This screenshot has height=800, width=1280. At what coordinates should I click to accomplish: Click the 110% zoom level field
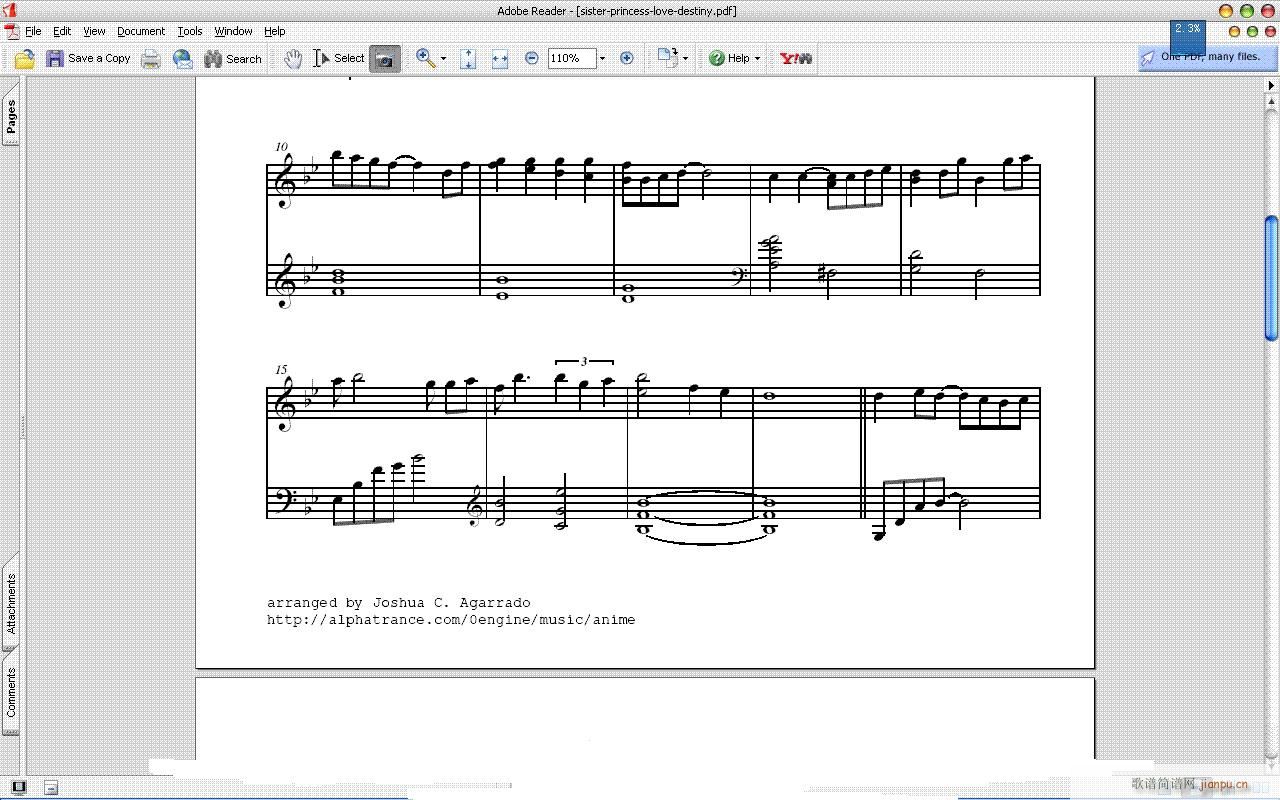[572, 59]
